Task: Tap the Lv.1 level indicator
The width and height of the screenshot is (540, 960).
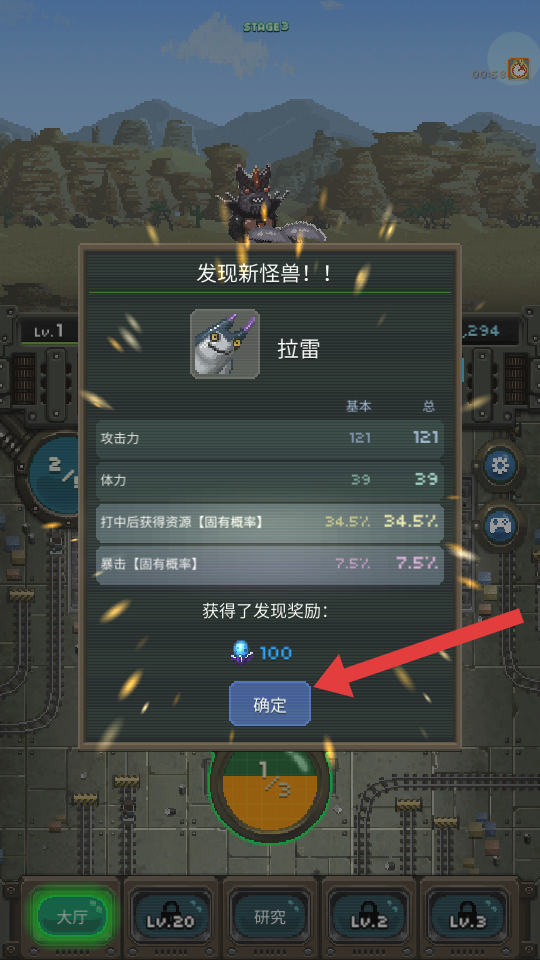Action: click(x=50, y=332)
